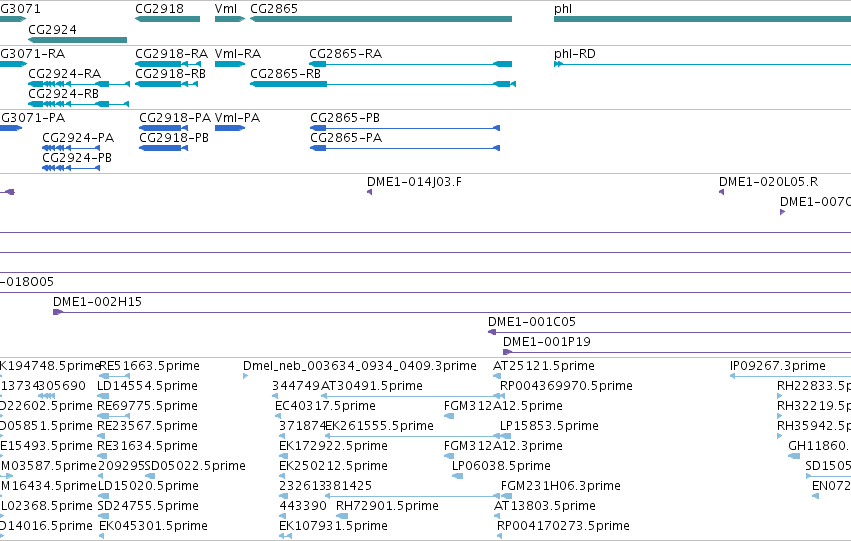Screen dimensions: 851x541
Task: Select protein CG2924-PA
Action: pos(71,148)
